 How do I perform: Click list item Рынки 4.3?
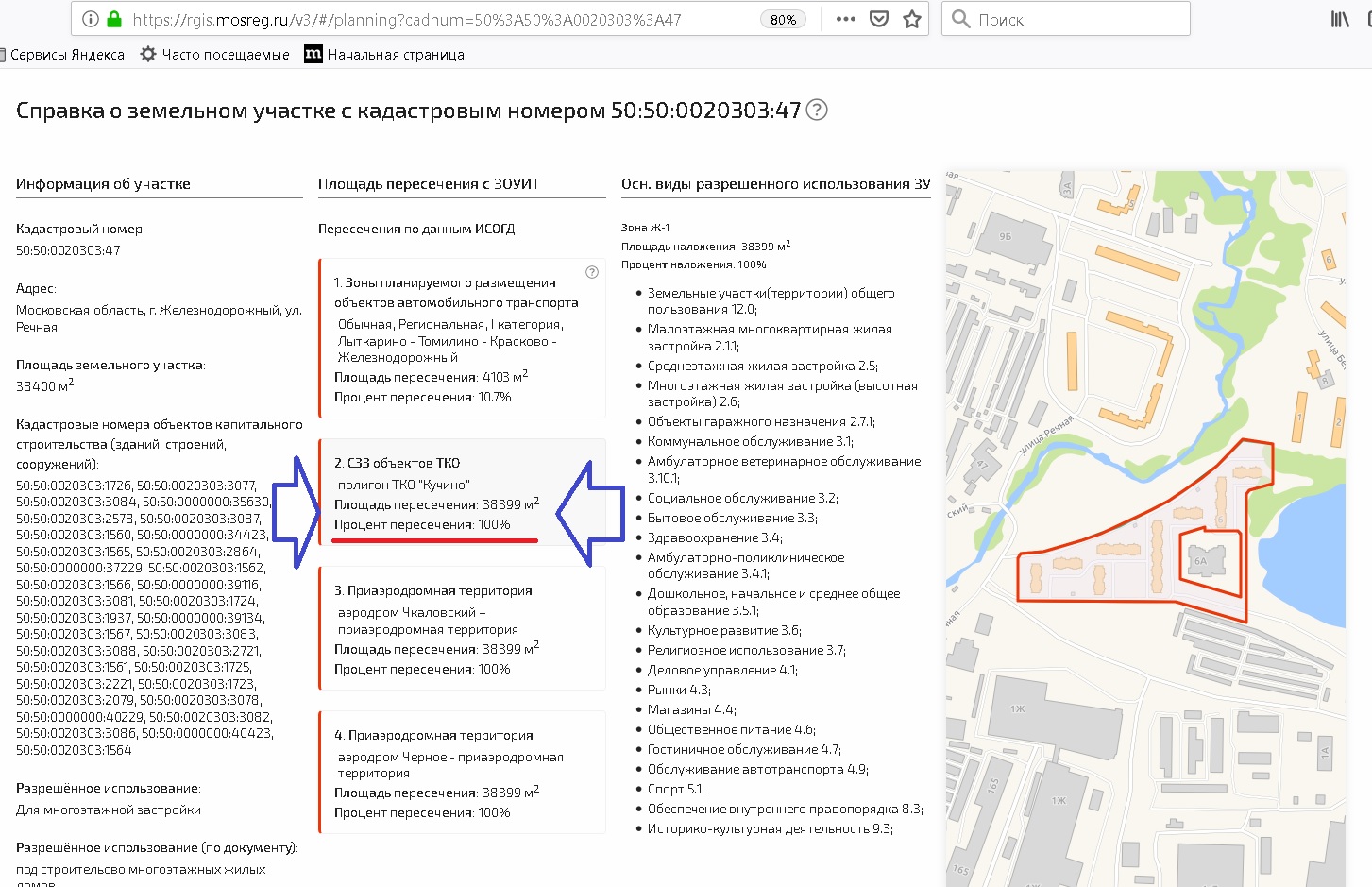(x=679, y=690)
